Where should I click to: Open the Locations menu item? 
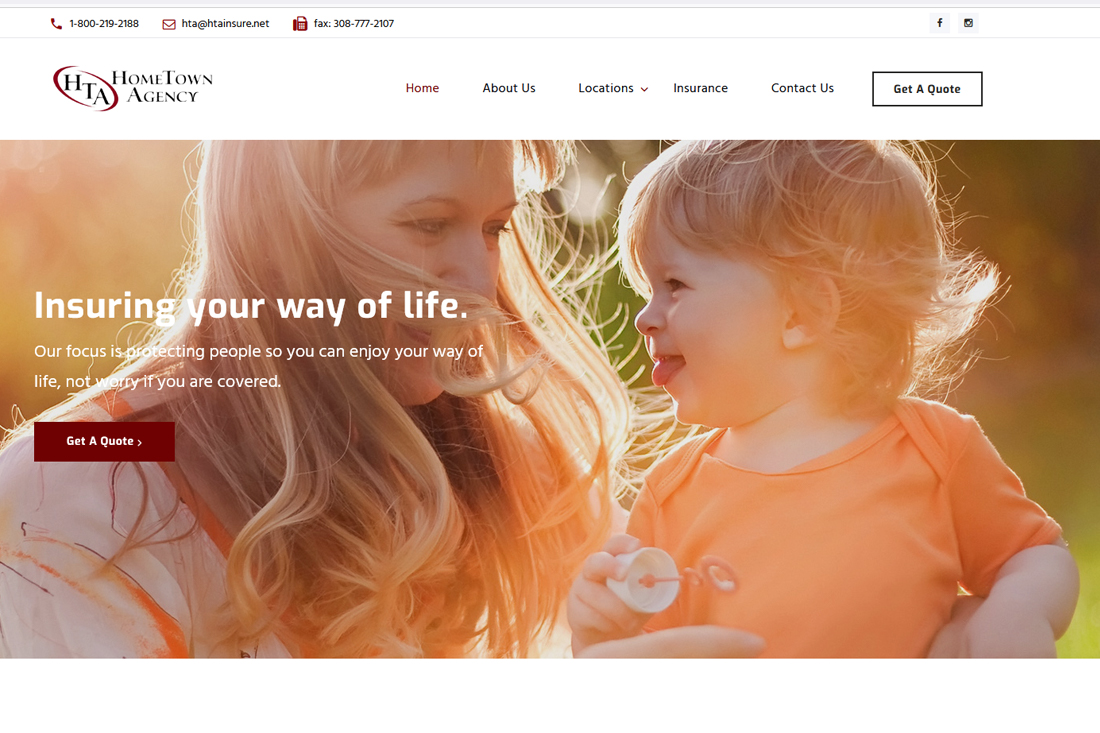(605, 88)
